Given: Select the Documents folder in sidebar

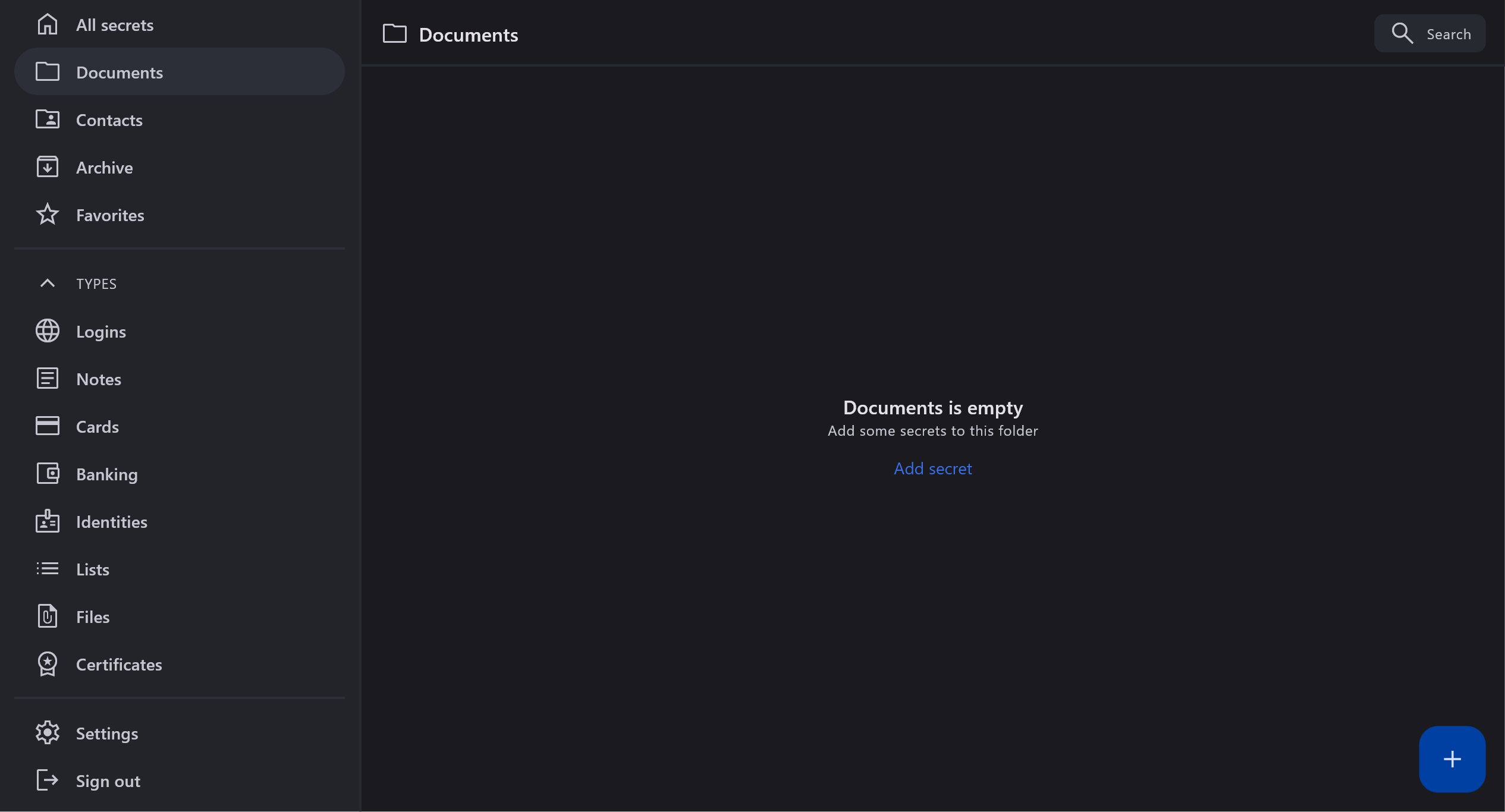Looking at the screenshot, I should 120,73.
